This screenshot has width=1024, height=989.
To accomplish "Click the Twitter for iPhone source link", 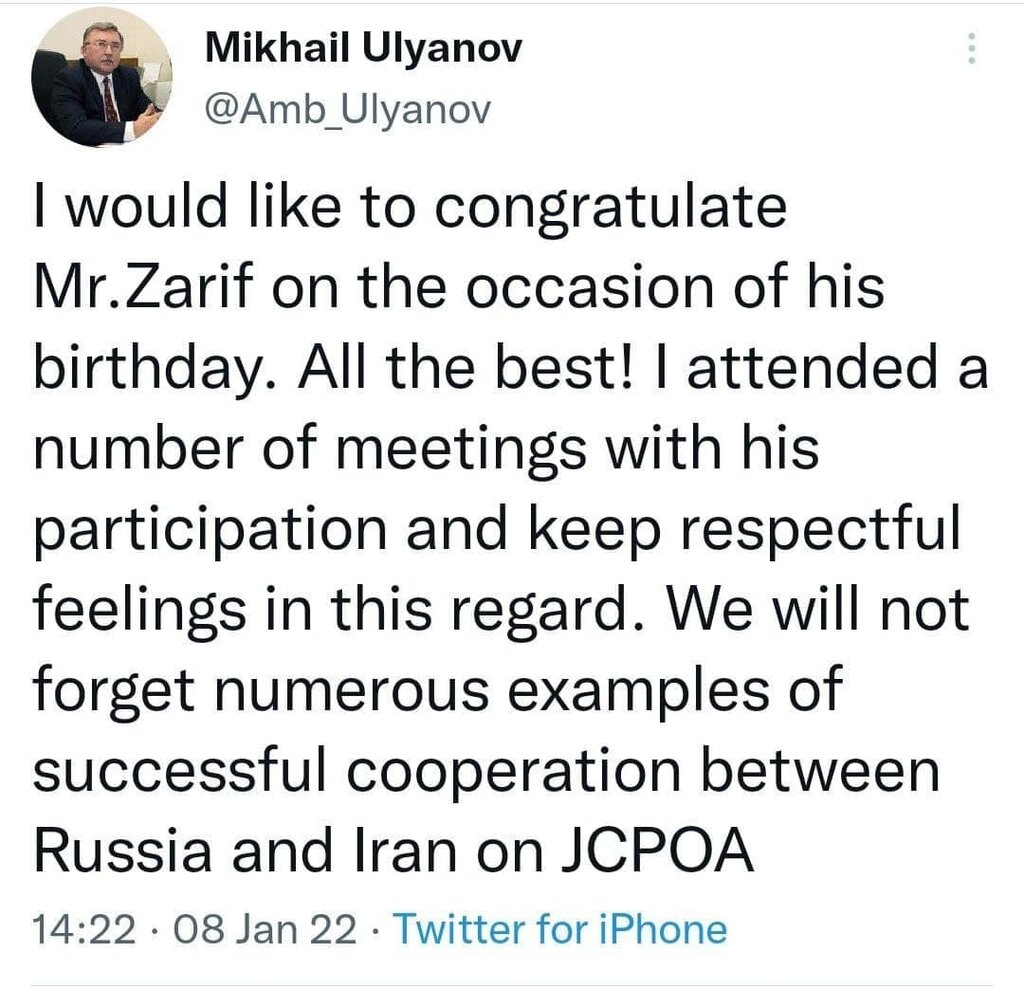I will click(x=559, y=930).
